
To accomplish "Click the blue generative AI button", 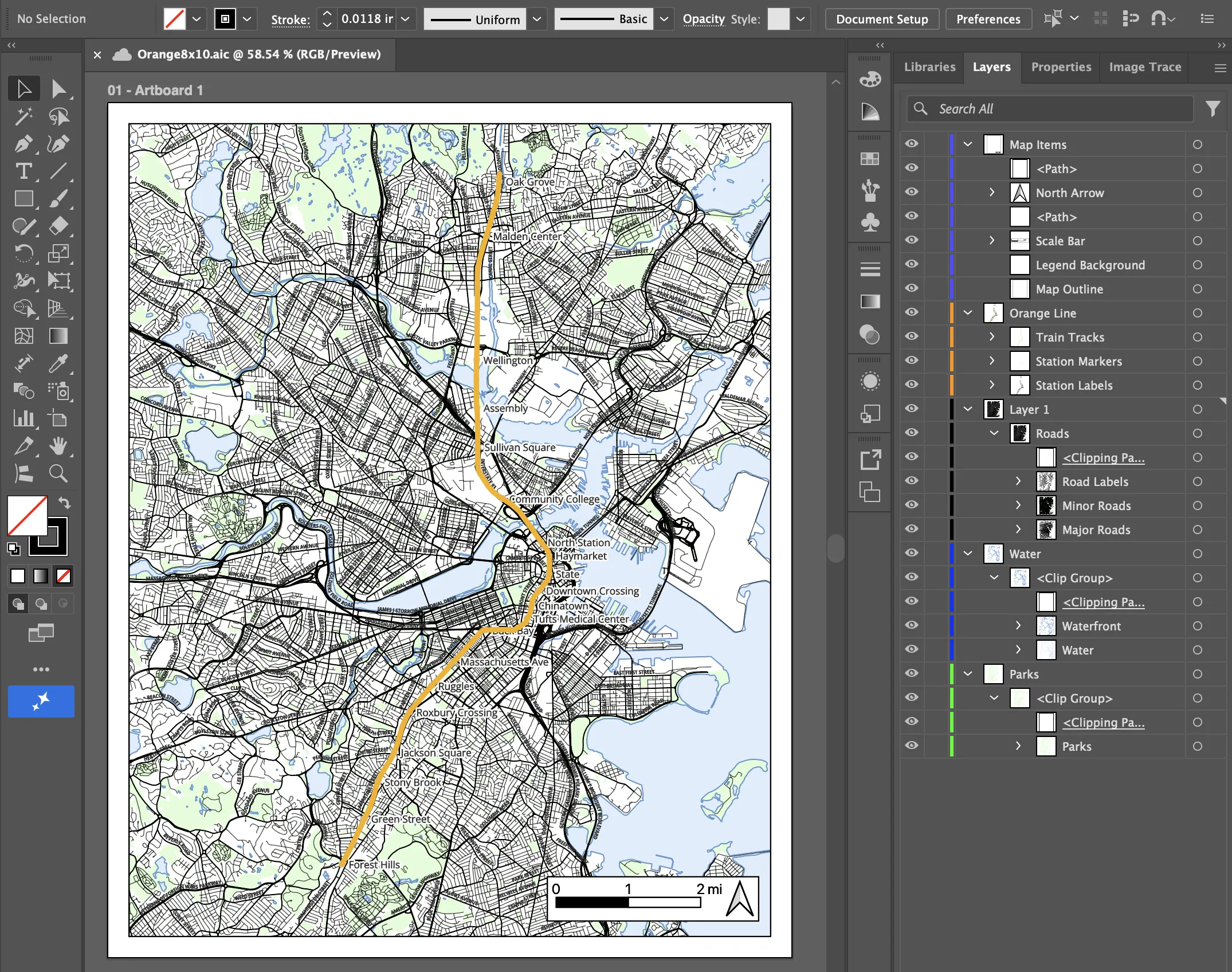I will pos(41,701).
